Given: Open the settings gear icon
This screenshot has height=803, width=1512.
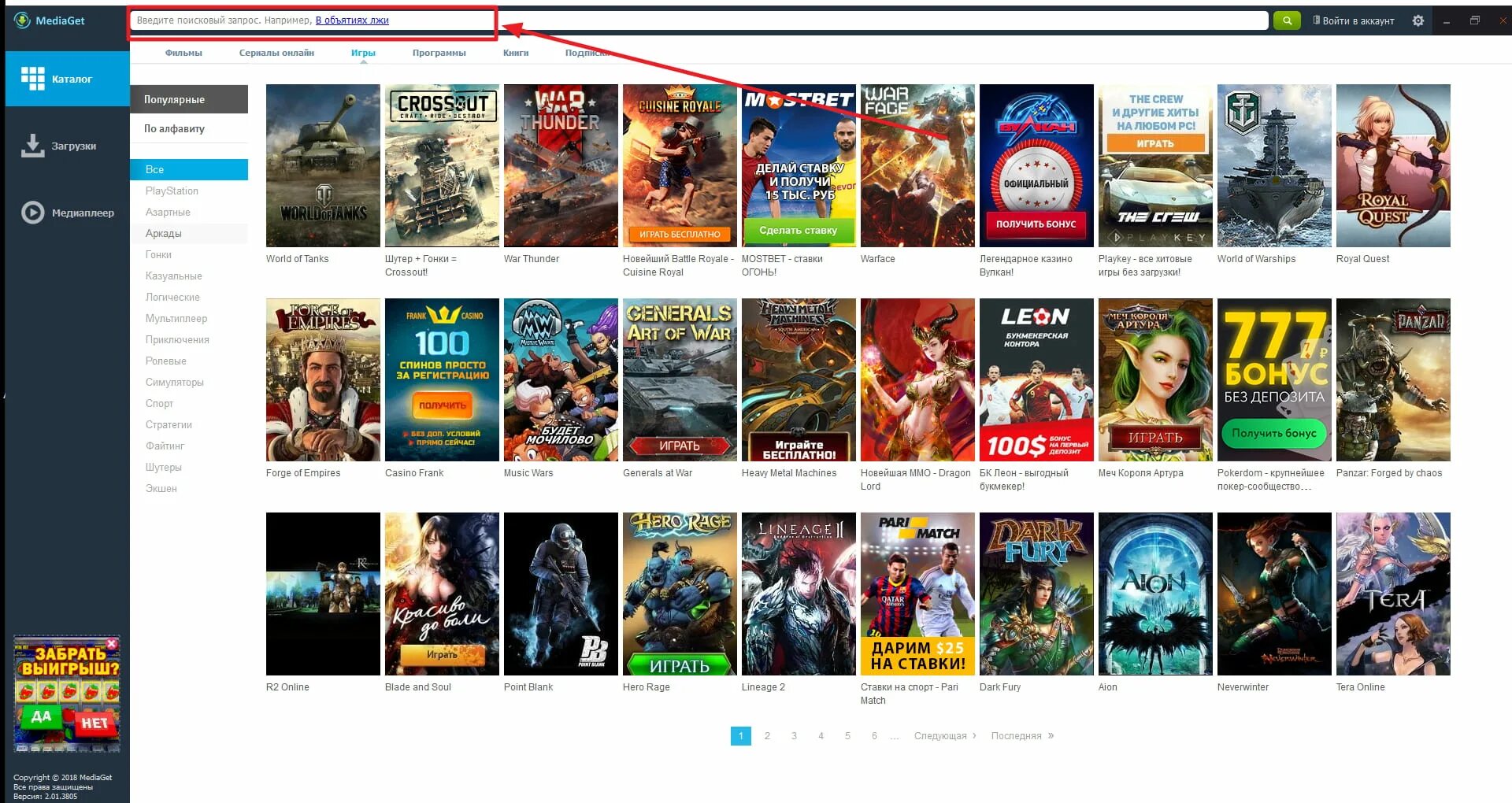Looking at the screenshot, I should coord(1417,21).
